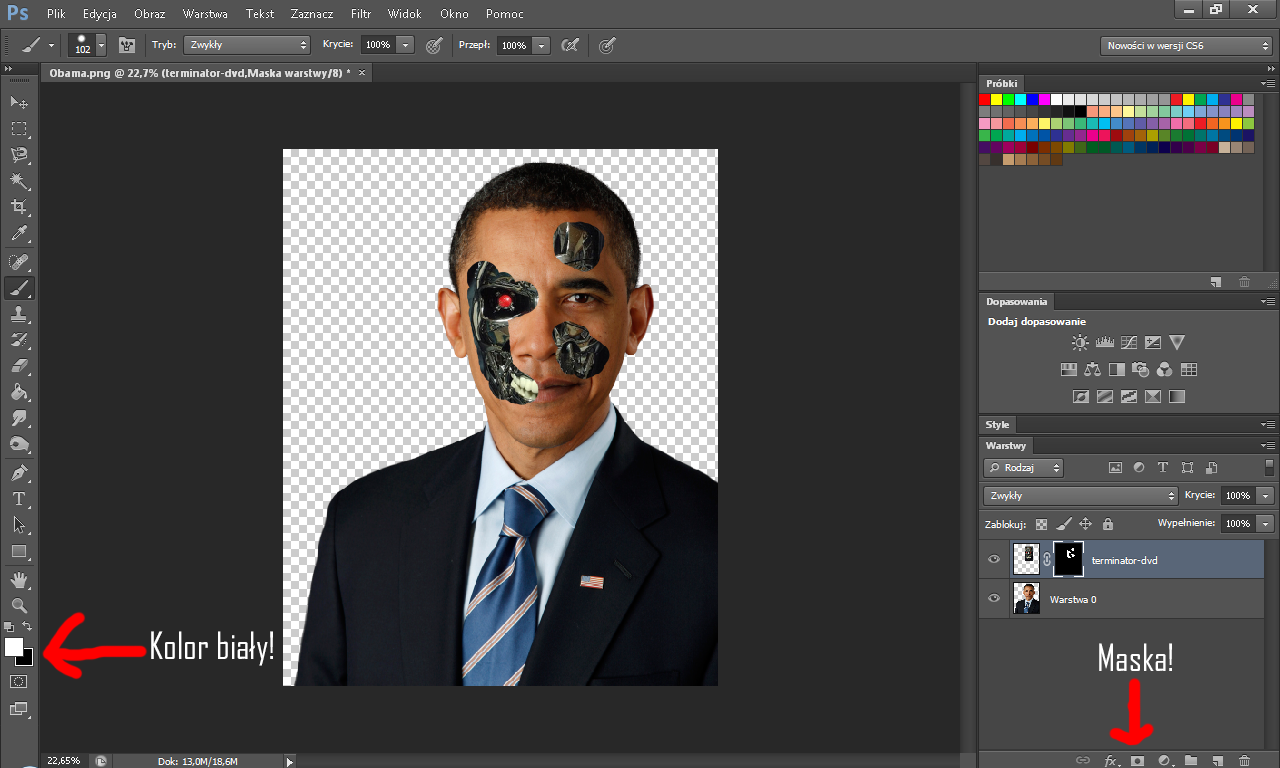The width and height of the screenshot is (1280, 768).
Task: Toggle layer filtering switch
Action: [x=1269, y=467]
